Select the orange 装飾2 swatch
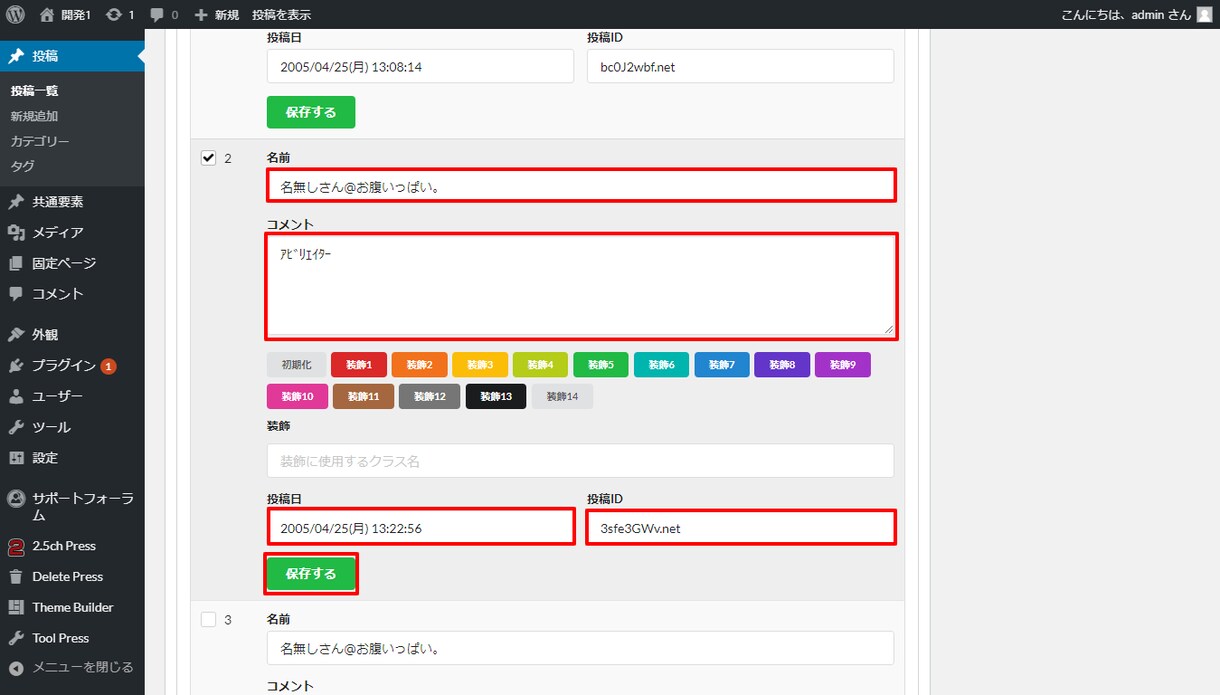 419,365
